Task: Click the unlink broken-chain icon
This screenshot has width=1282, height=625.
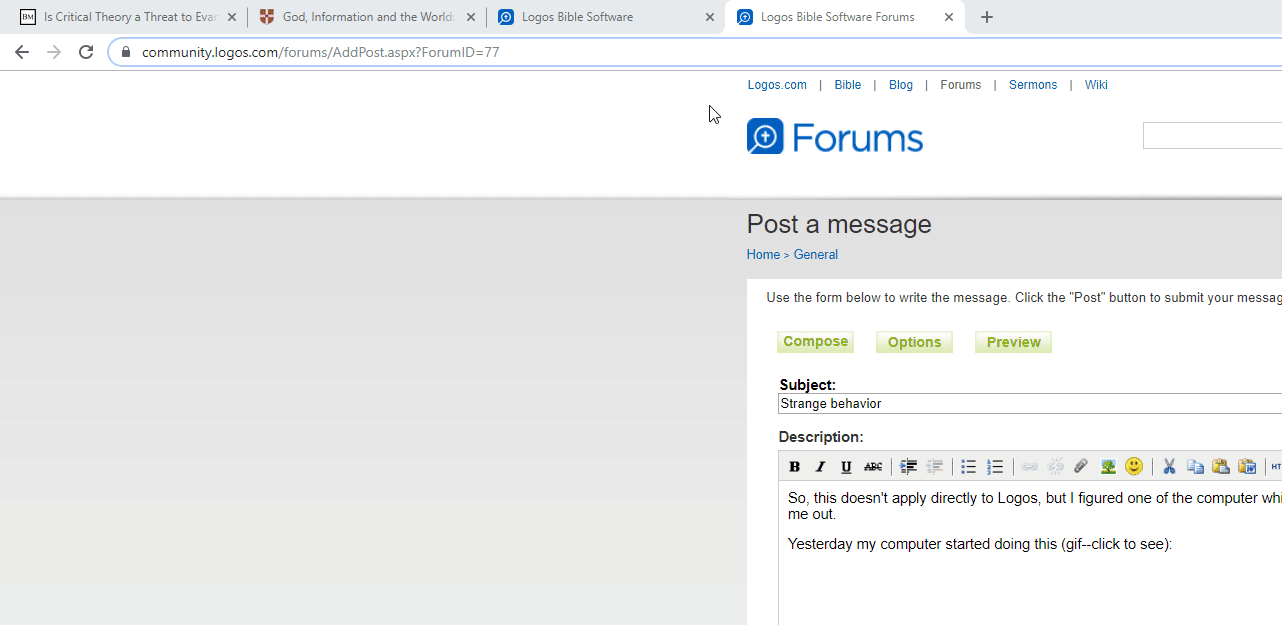Action: (x=1055, y=467)
